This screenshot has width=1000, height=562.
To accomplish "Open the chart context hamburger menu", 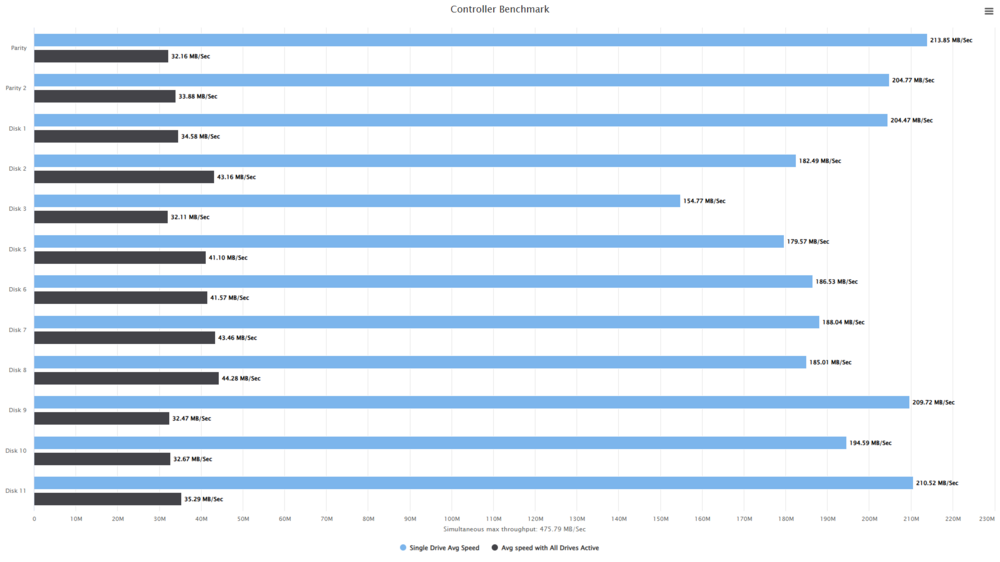I will 989,11.
